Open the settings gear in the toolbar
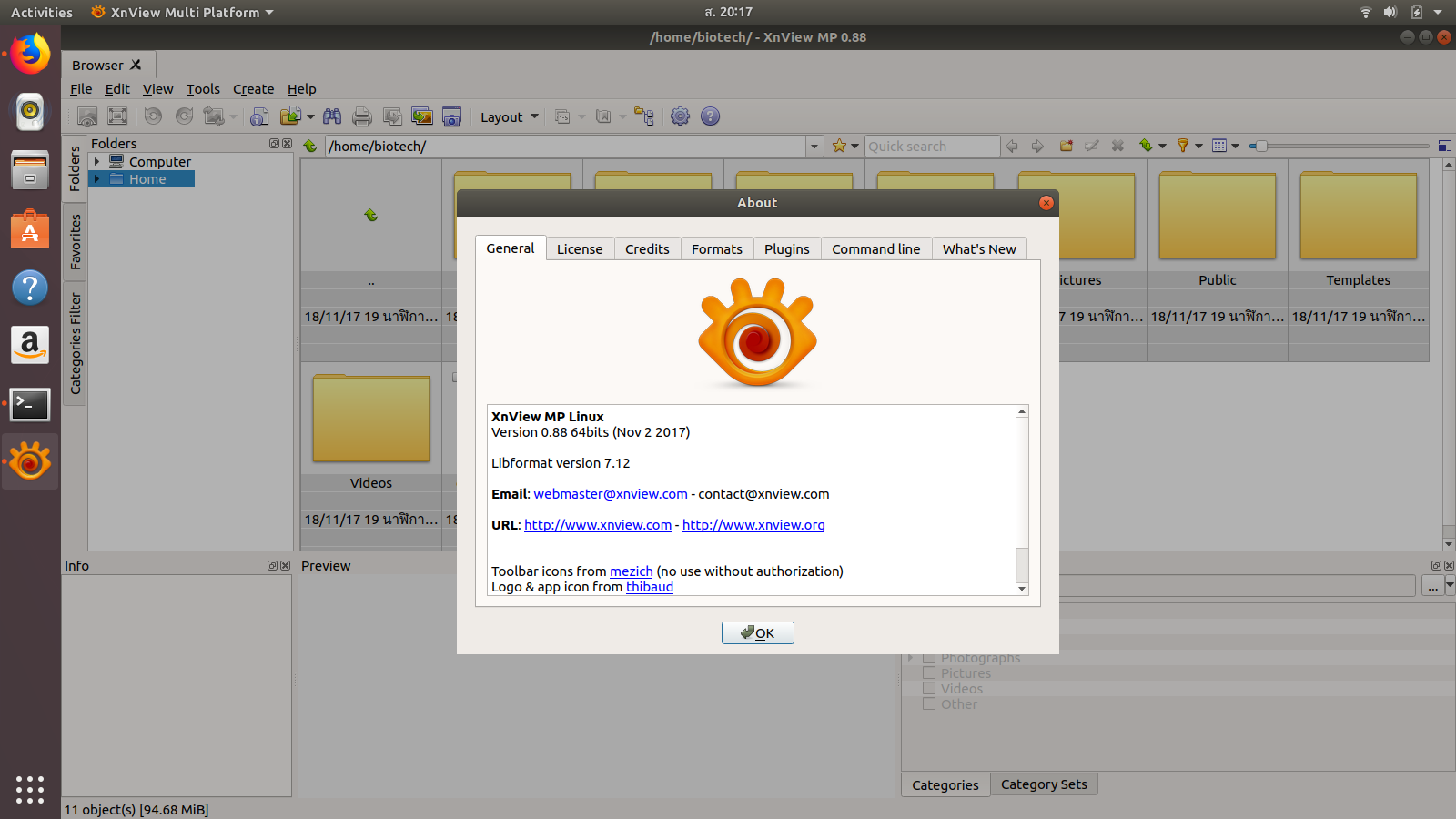Image resolution: width=1456 pixels, height=819 pixels. click(x=680, y=116)
